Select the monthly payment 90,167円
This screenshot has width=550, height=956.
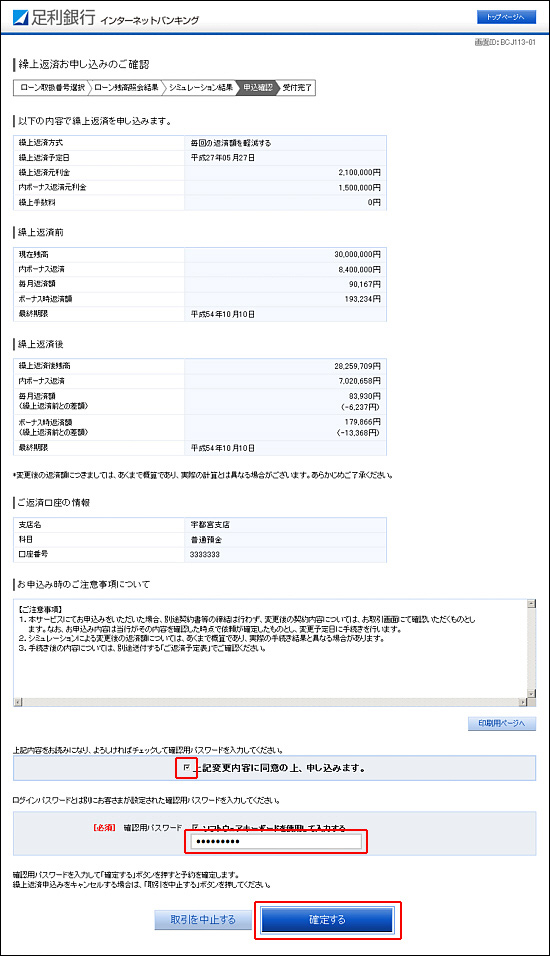pyautogui.click(x=364, y=284)
